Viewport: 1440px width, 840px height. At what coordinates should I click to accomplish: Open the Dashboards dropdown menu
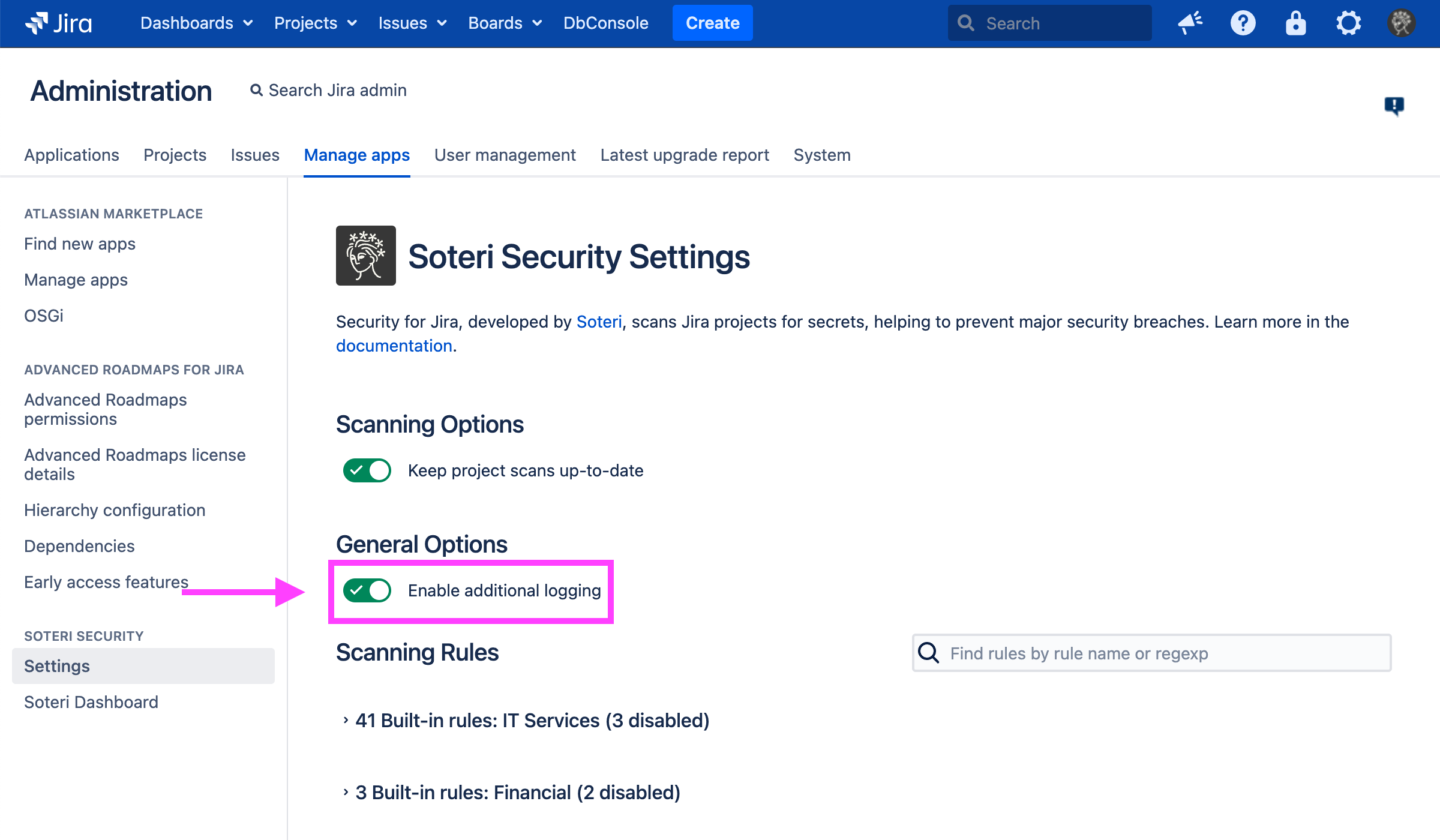point(196,23)
